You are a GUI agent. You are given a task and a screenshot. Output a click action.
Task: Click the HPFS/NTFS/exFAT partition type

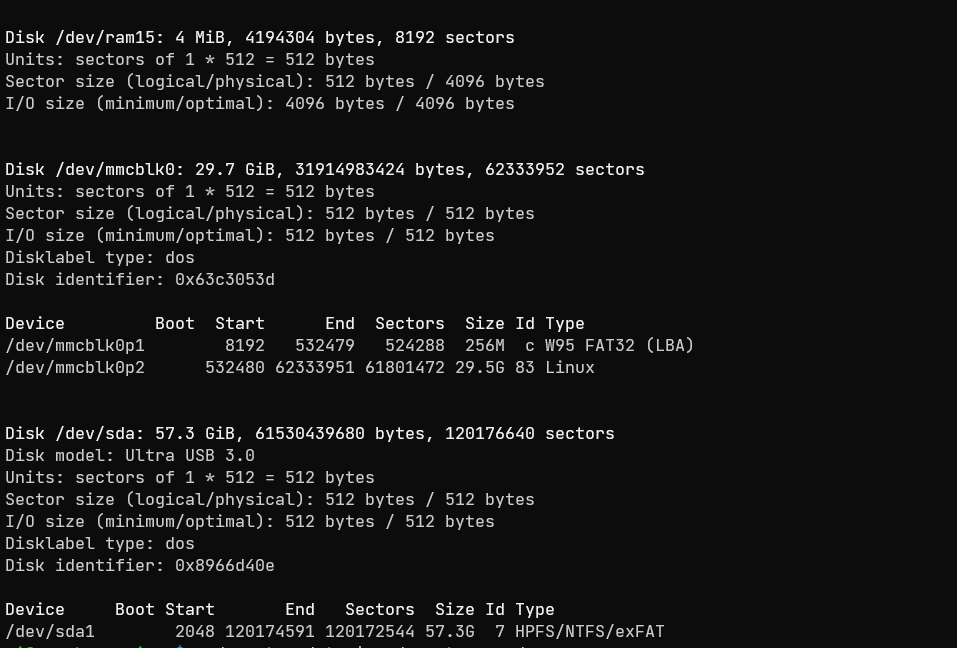[590, 632]
